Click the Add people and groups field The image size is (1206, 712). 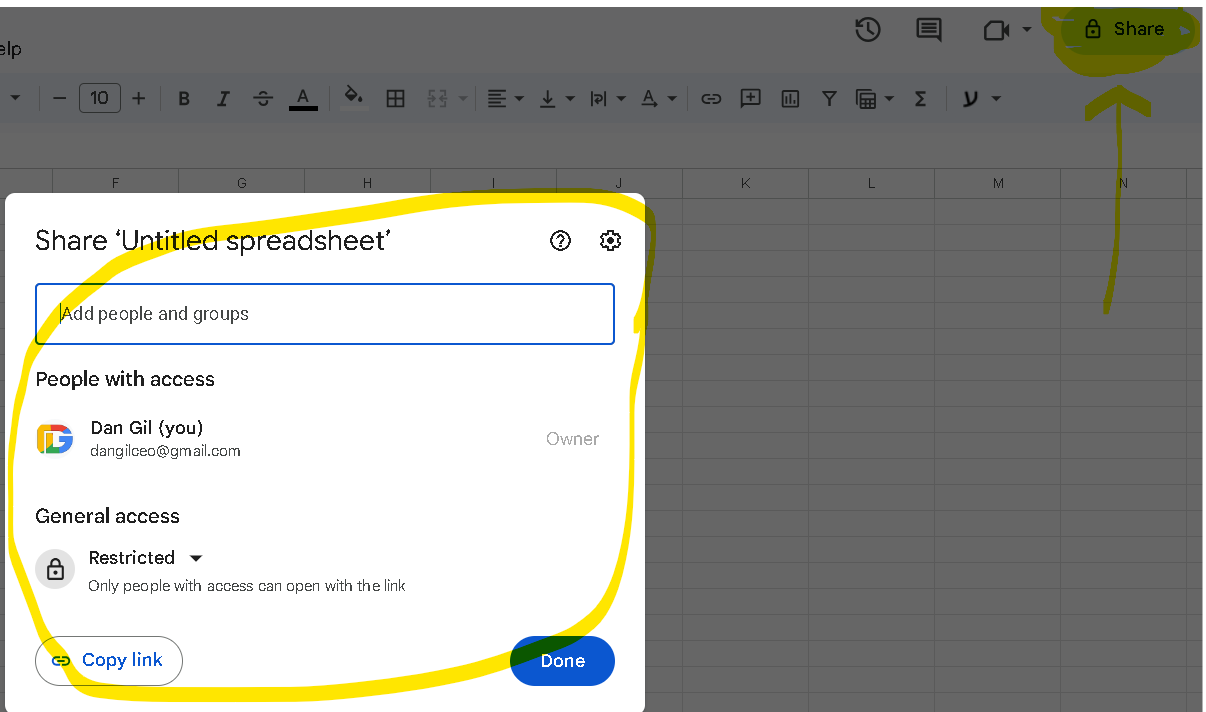click(x=325, y=314)
